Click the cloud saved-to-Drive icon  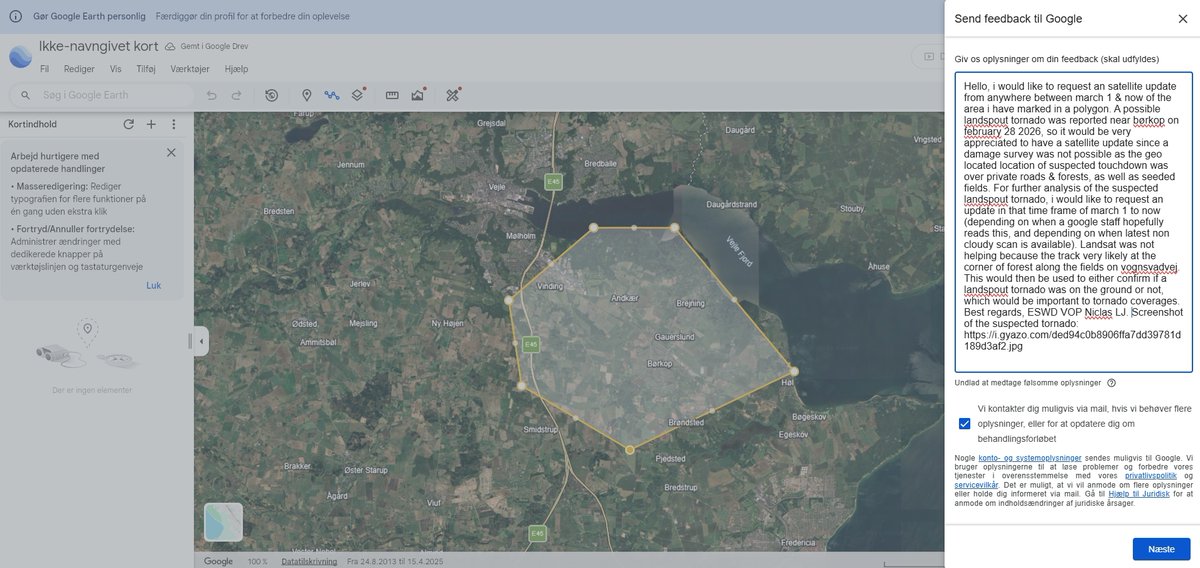pos(170,47)
